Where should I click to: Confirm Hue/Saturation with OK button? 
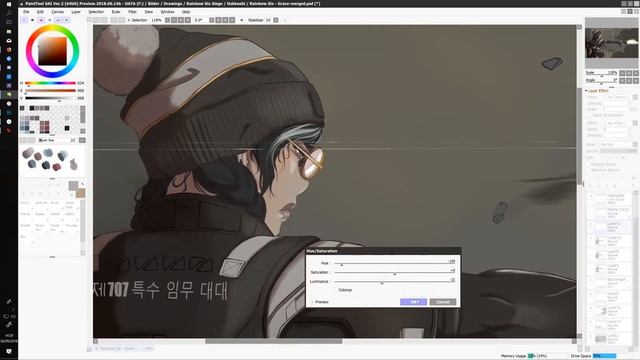tap(413, 302)
